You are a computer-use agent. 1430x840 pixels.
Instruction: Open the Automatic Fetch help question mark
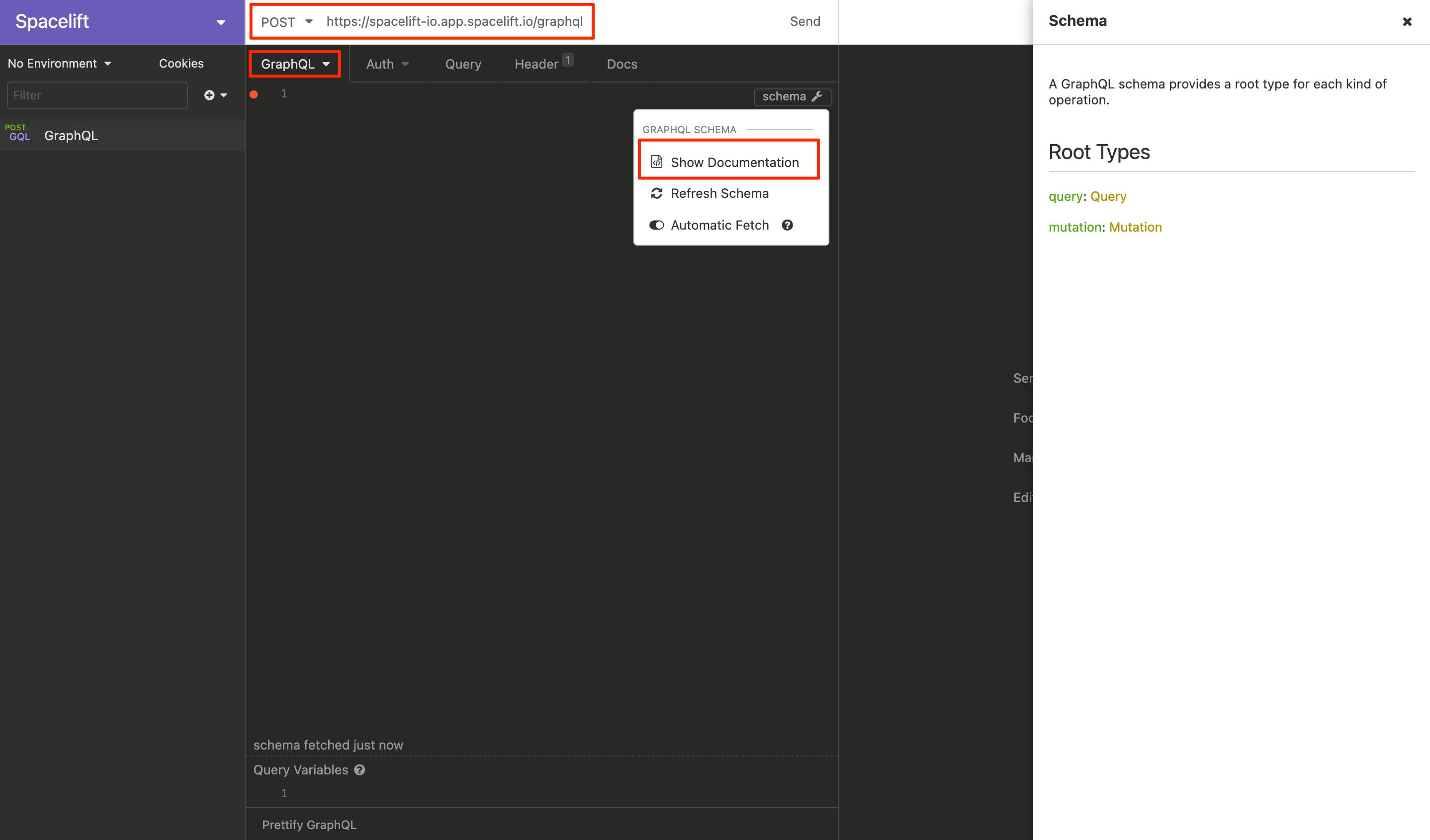point(787,225)
